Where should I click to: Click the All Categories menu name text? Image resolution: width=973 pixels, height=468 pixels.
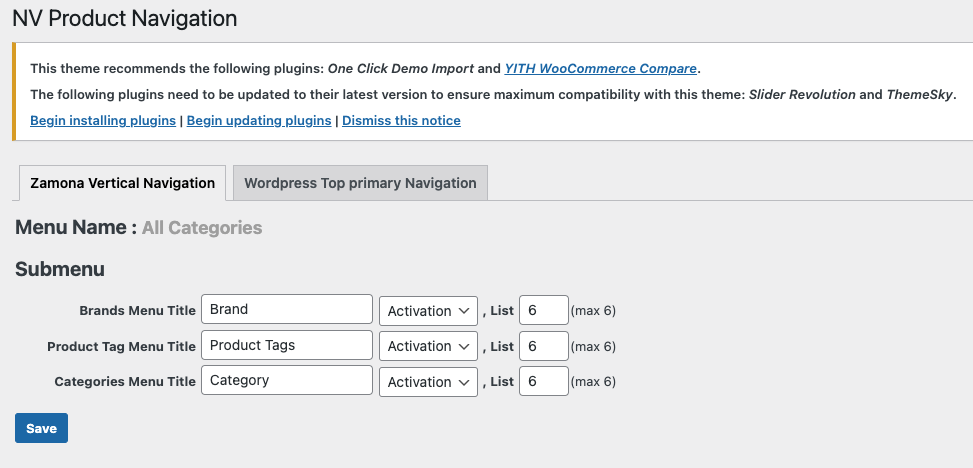tap(202, 228)
